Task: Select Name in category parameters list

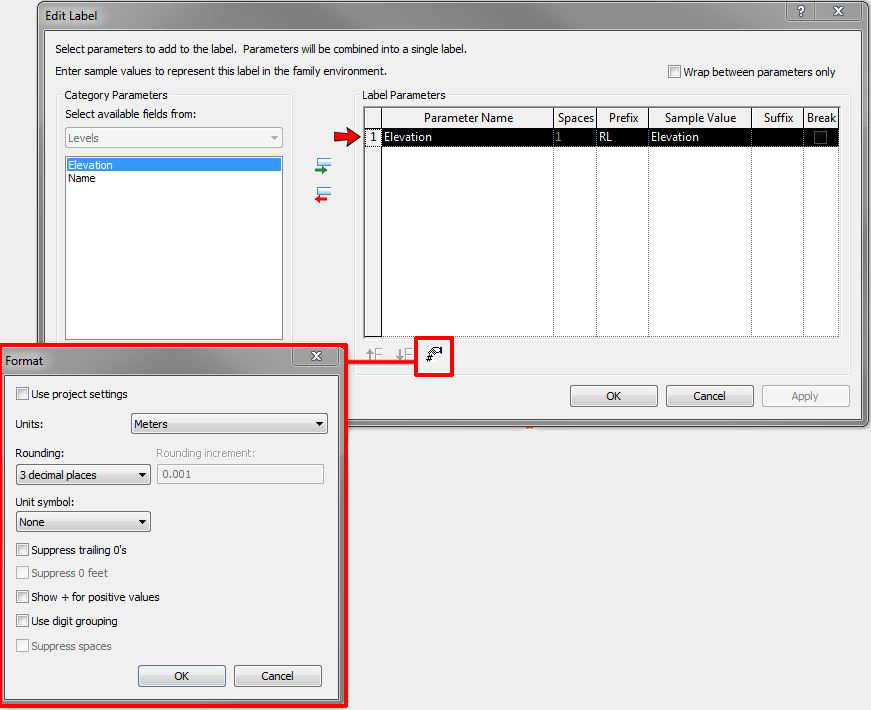Action: 82,178
